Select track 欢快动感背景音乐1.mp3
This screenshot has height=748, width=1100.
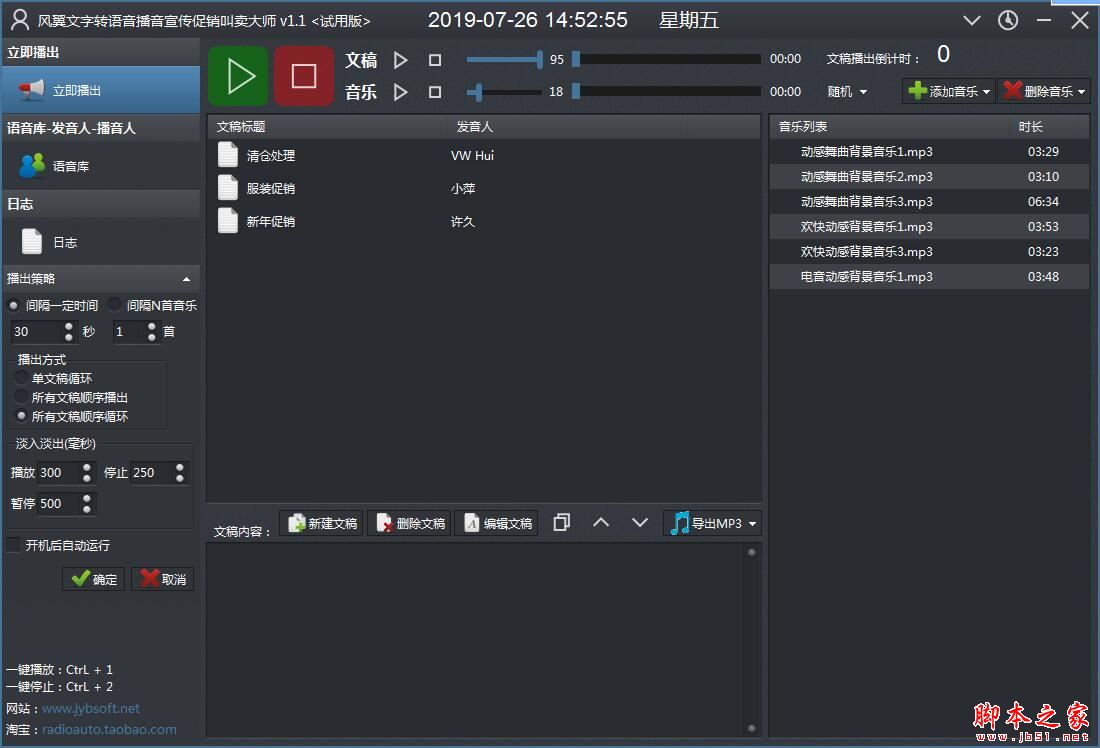[x=930, y=227]
